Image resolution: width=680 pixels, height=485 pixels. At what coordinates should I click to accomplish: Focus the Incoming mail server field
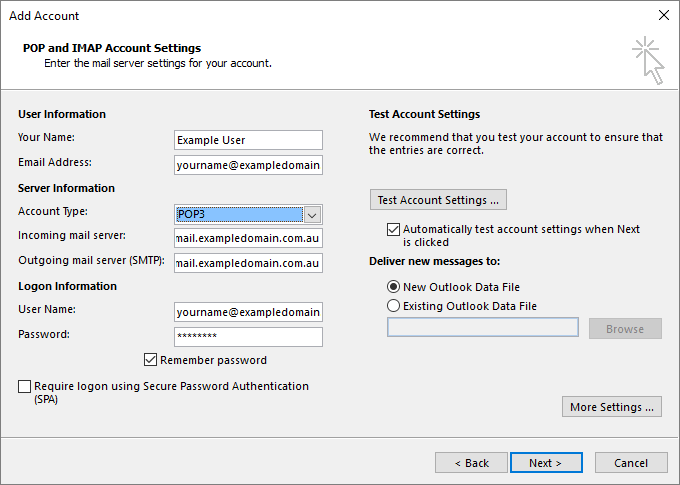coord(248,238)
